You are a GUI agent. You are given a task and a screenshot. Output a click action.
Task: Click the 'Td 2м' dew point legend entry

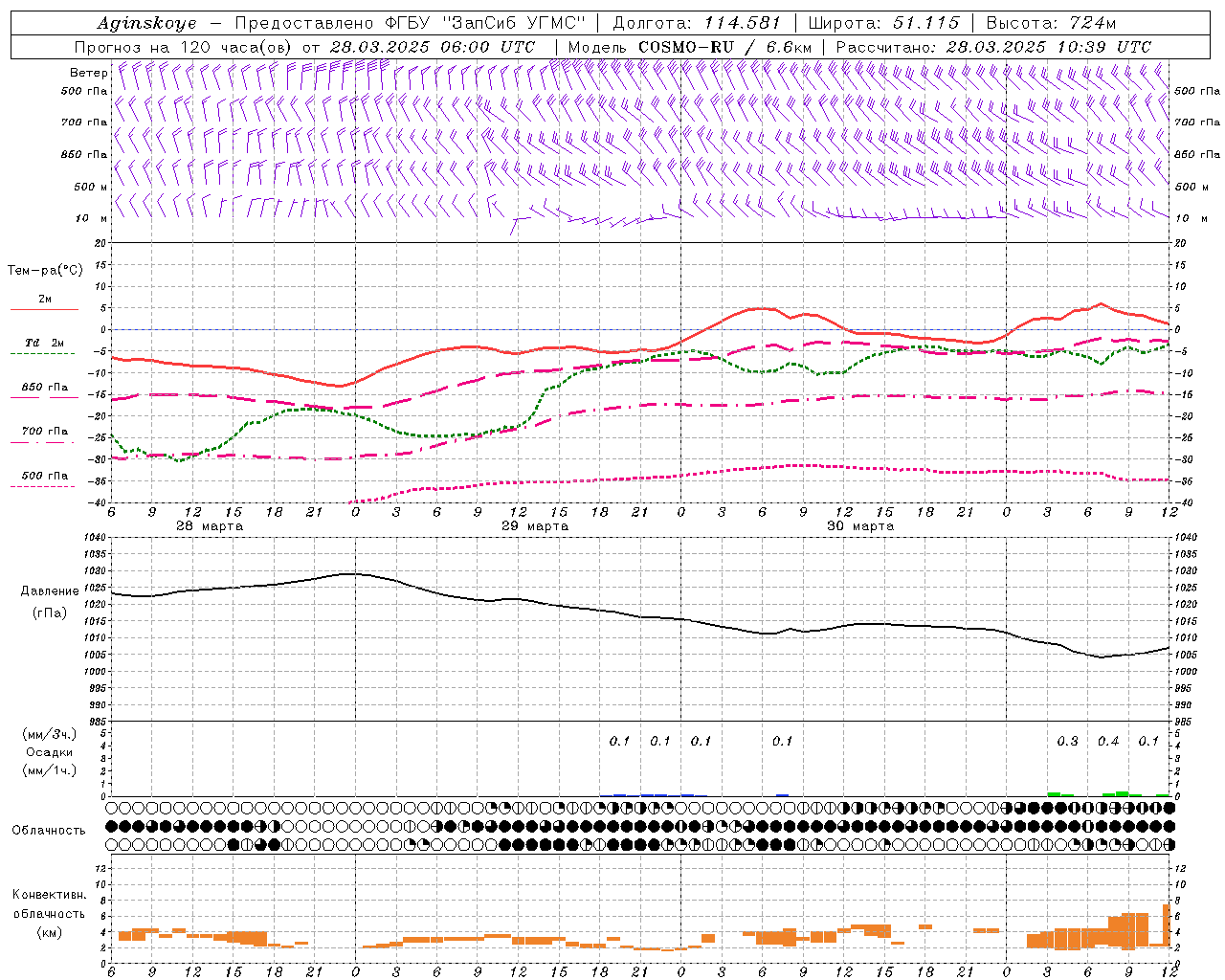click(44, 343)
